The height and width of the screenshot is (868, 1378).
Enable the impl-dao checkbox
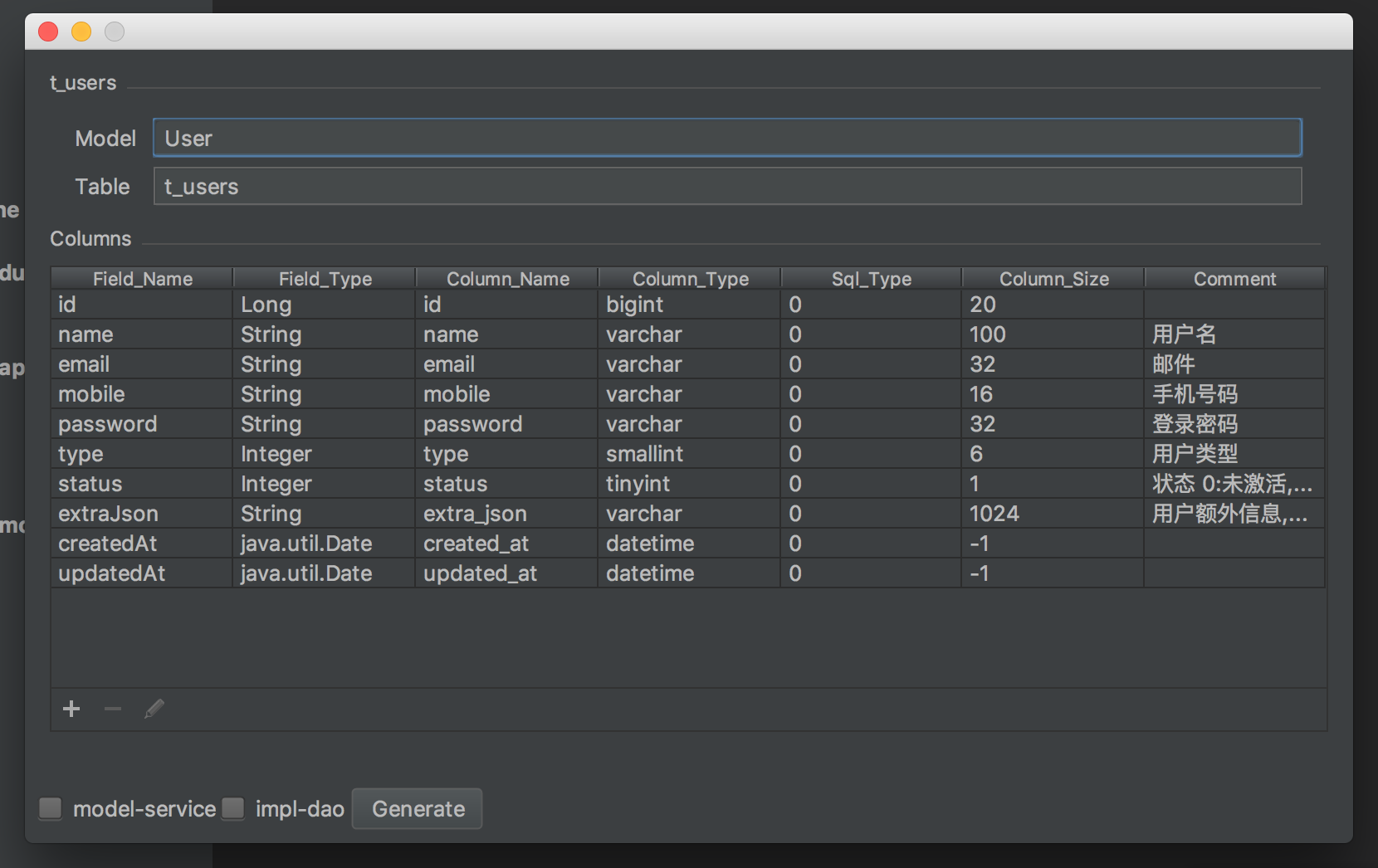click(x=233, y=808)
